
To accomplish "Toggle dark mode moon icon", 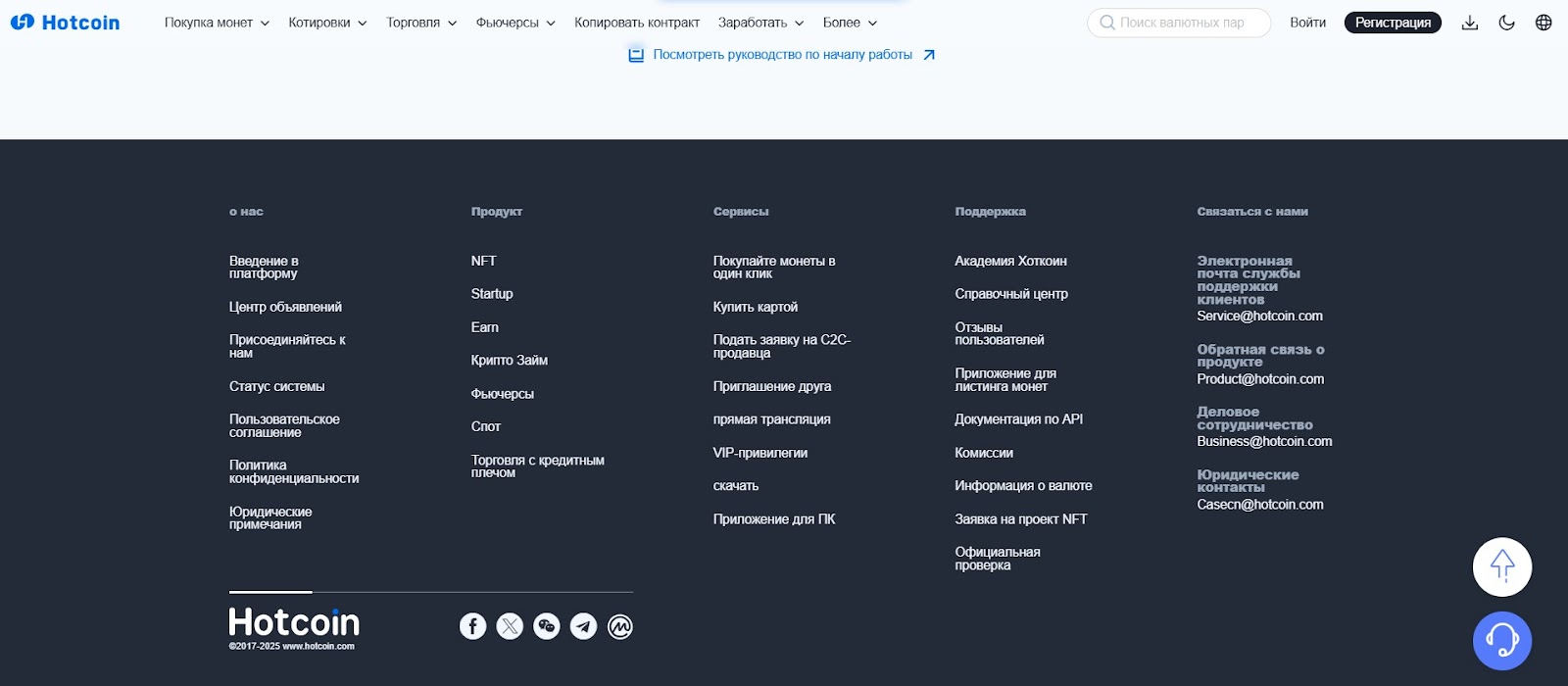I will [x=1507, y=23].
